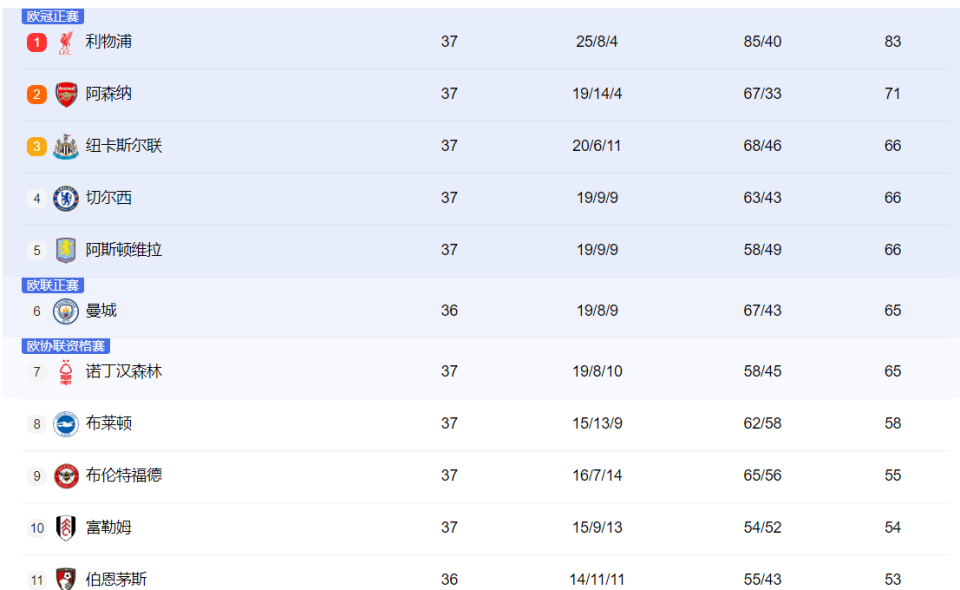
Task: Click the Fulham club crest icon
Action: (x=66, y=528)
